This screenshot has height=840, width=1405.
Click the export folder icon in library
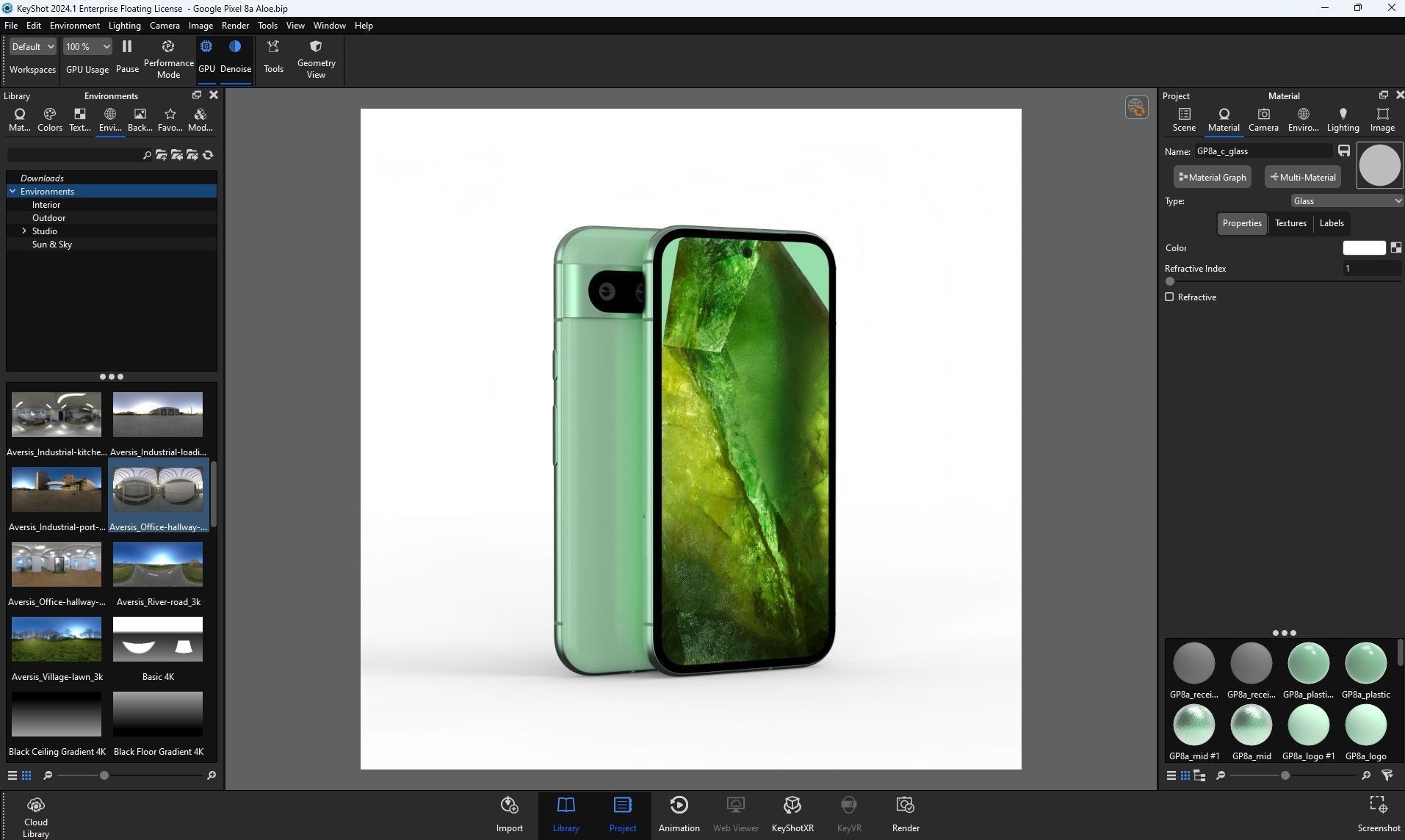[192, 155]
